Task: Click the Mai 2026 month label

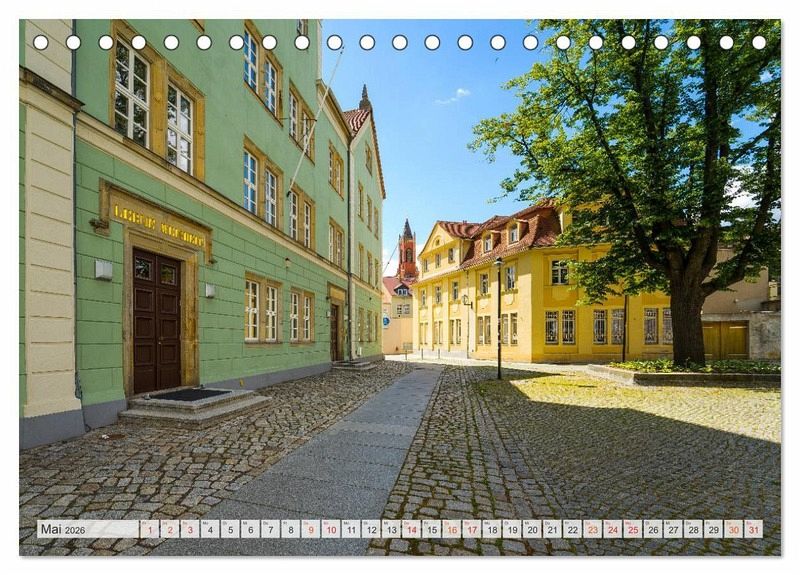Action: tap(62, 530)
